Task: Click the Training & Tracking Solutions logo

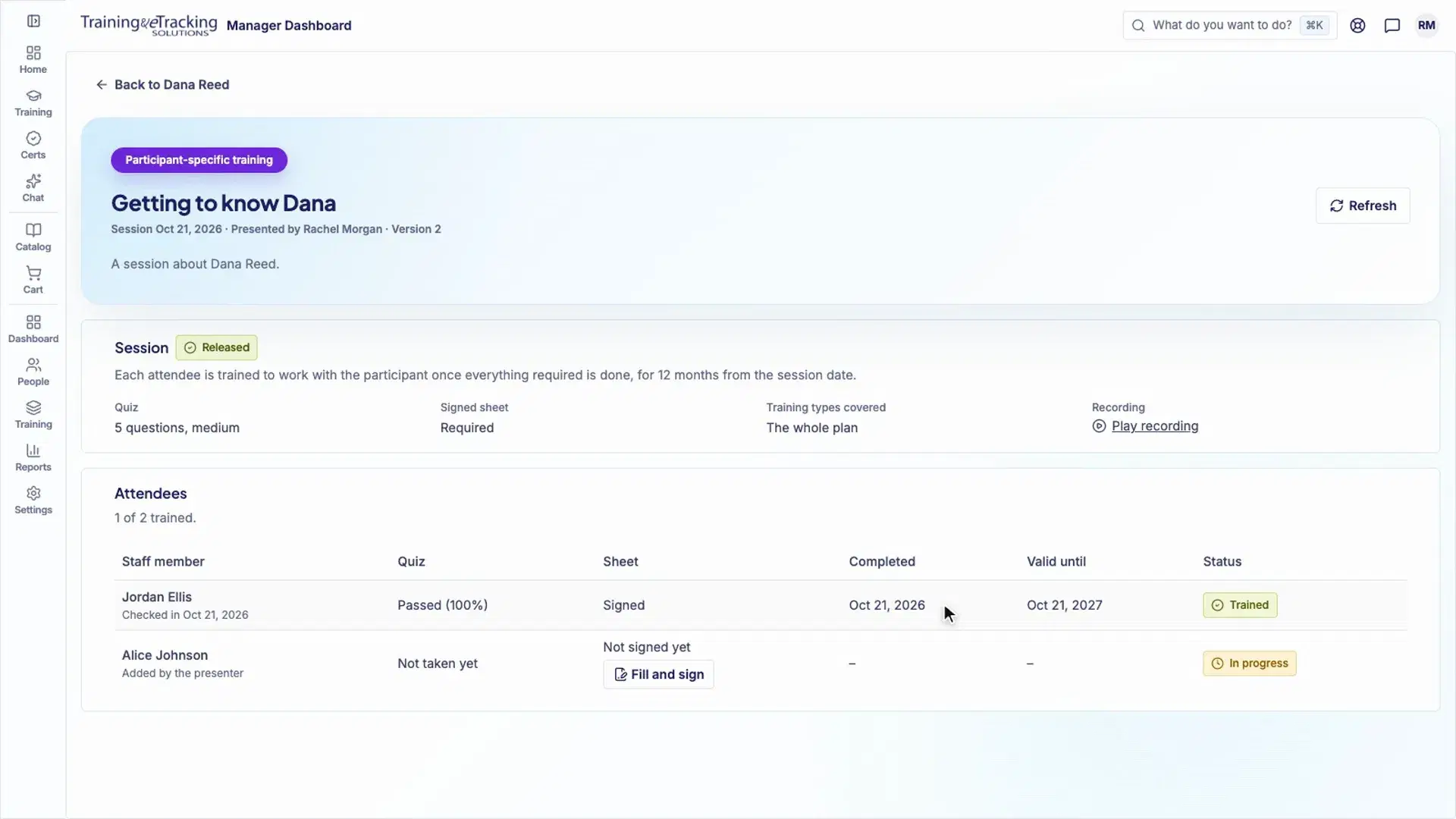Action: (x=149, y=25)
